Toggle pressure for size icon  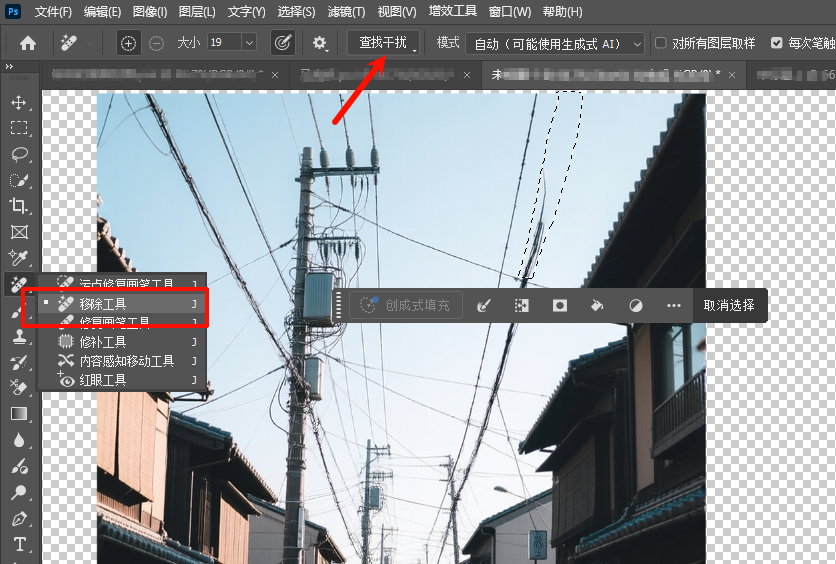point(283,43)
